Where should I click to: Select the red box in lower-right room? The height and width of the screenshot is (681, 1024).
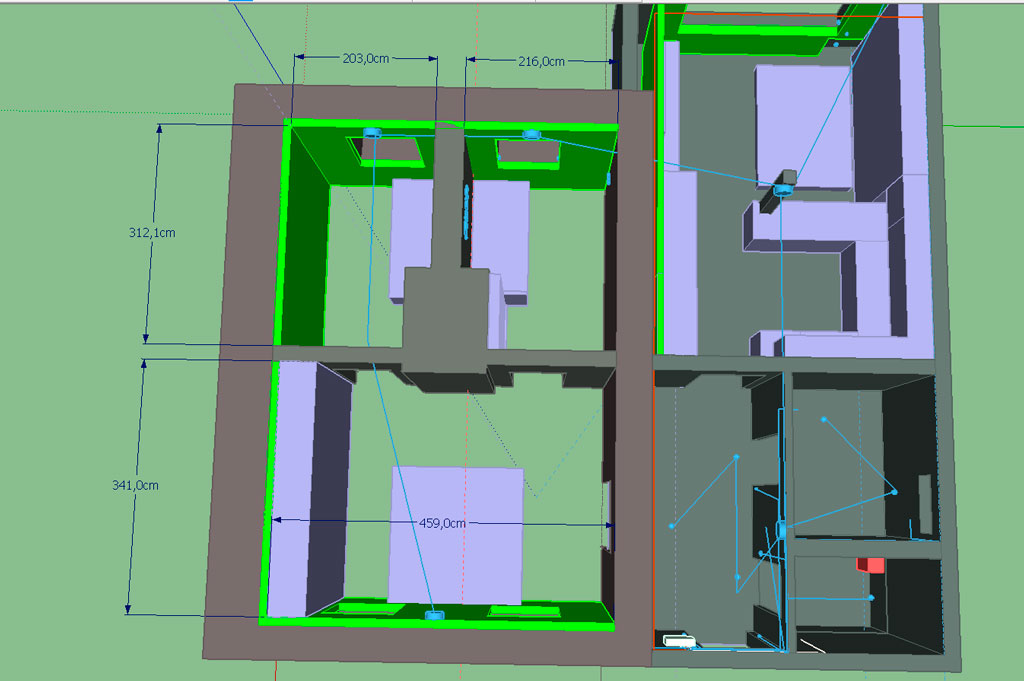pyautogui.click(x=871, y=565)
